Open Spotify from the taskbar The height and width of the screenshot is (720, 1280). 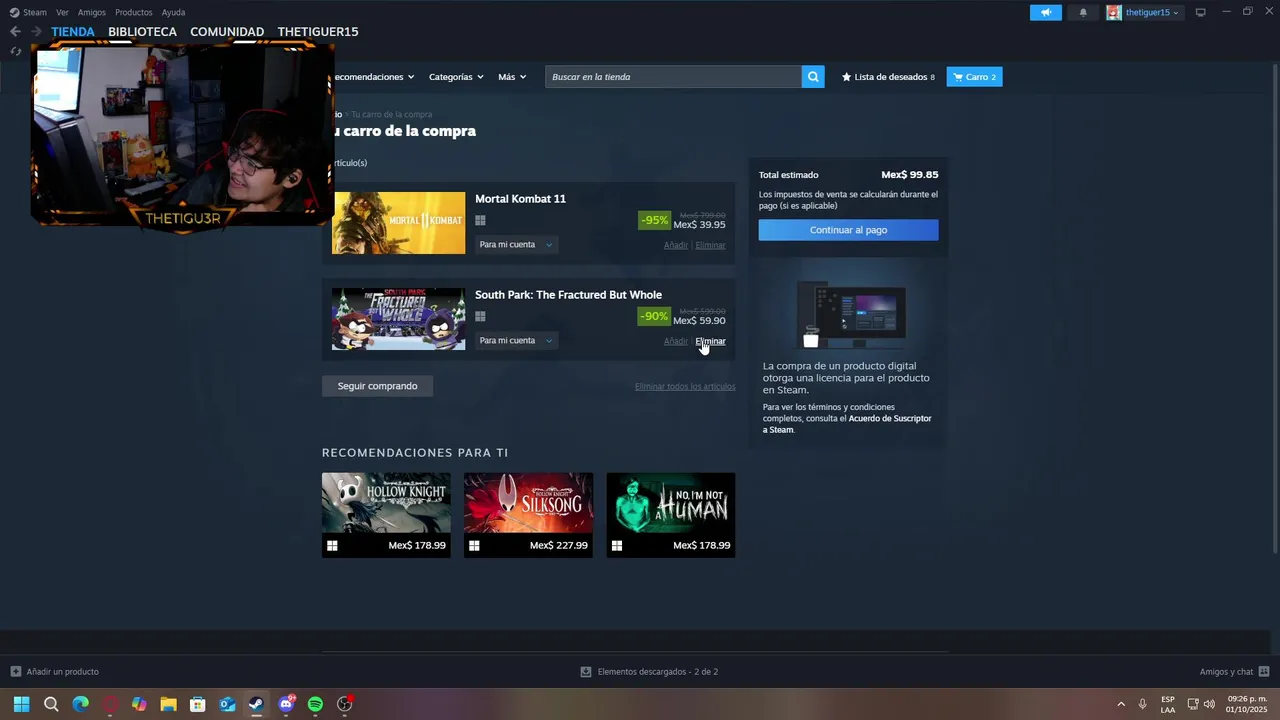tap(315, 704)
